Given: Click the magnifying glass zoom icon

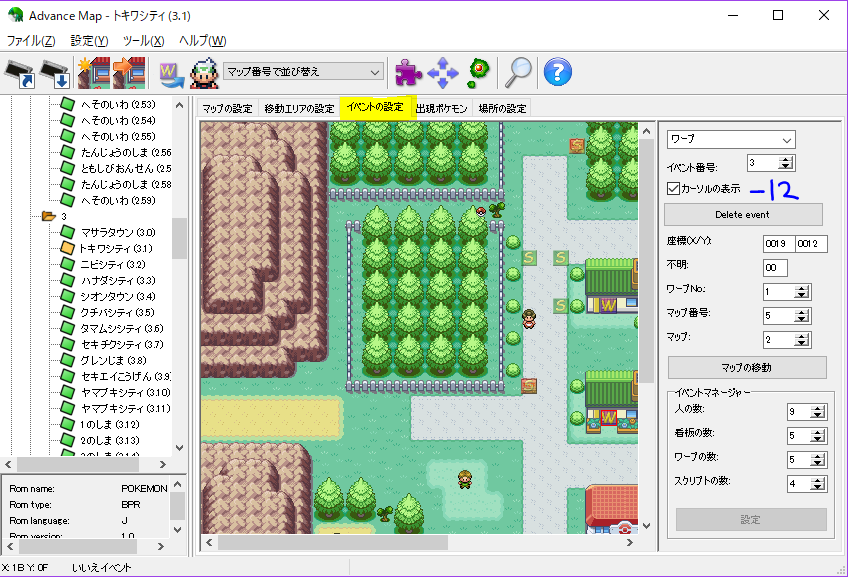Looking at the screenshot, I should point(518,72).
